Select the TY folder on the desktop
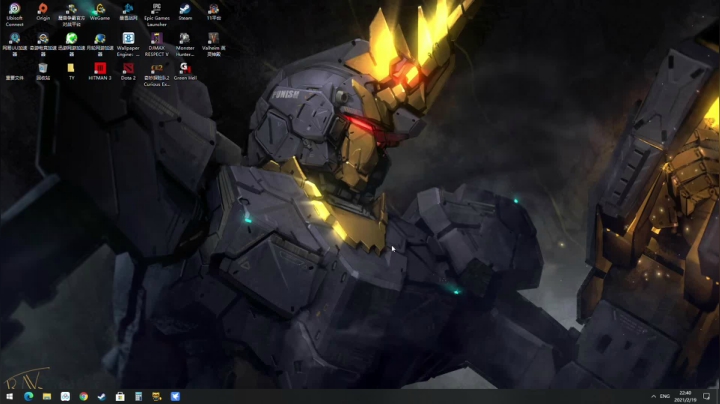This screenshot has width=720, height=404. 71,71
